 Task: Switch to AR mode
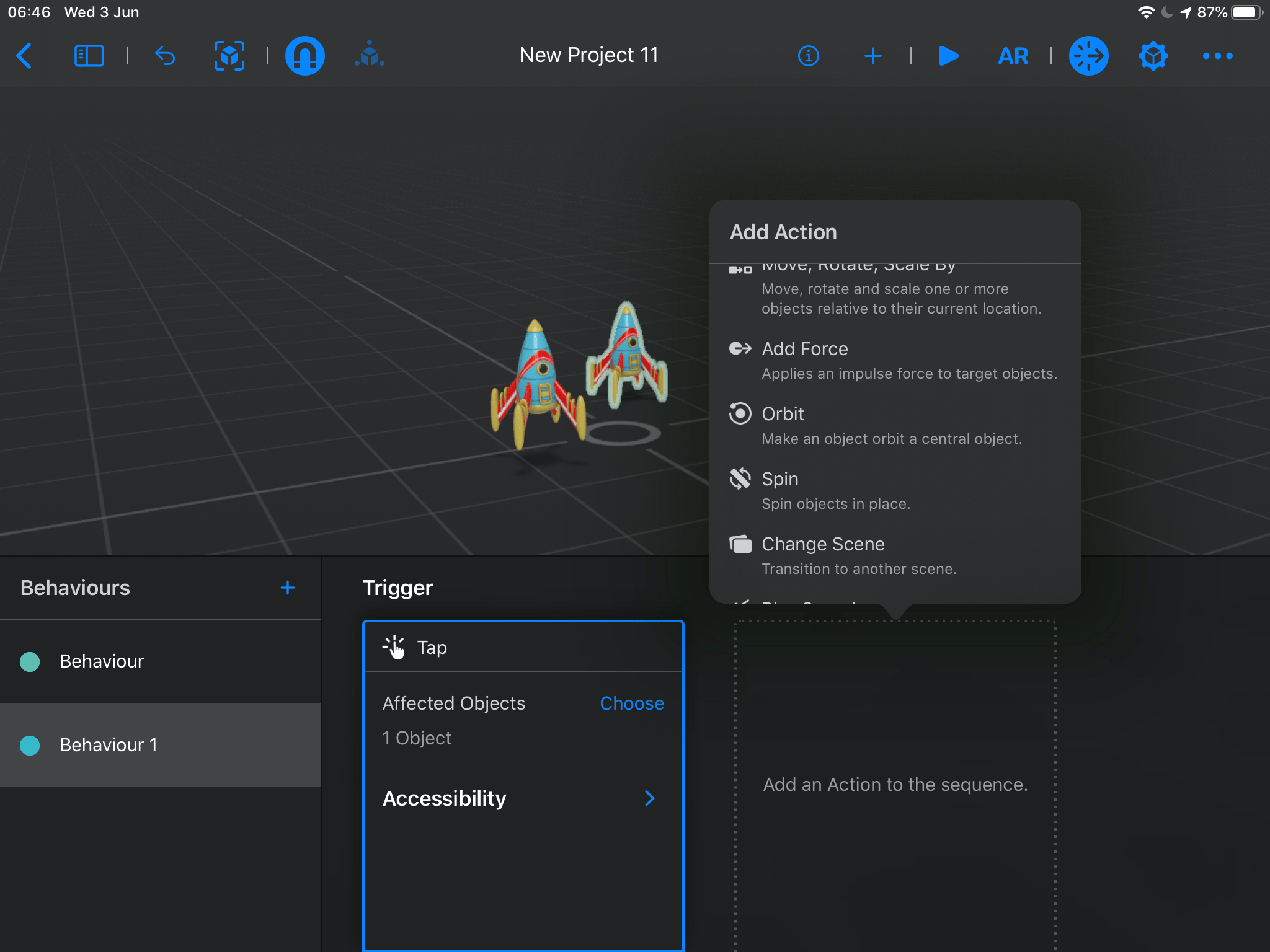1013,56
